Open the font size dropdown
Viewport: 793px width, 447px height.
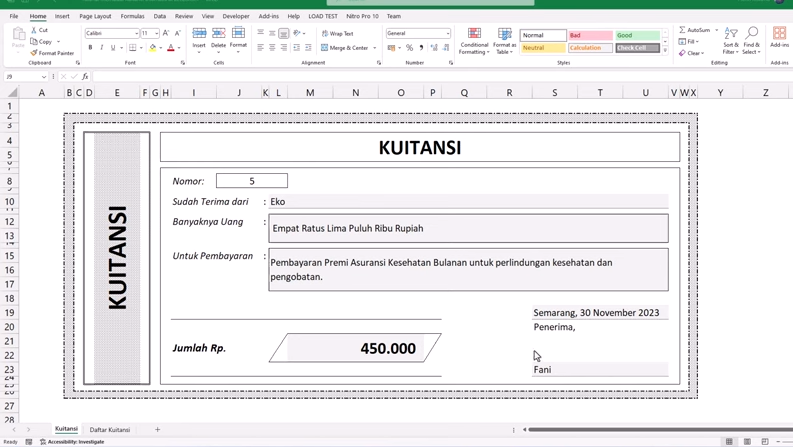tap(157, 33)
